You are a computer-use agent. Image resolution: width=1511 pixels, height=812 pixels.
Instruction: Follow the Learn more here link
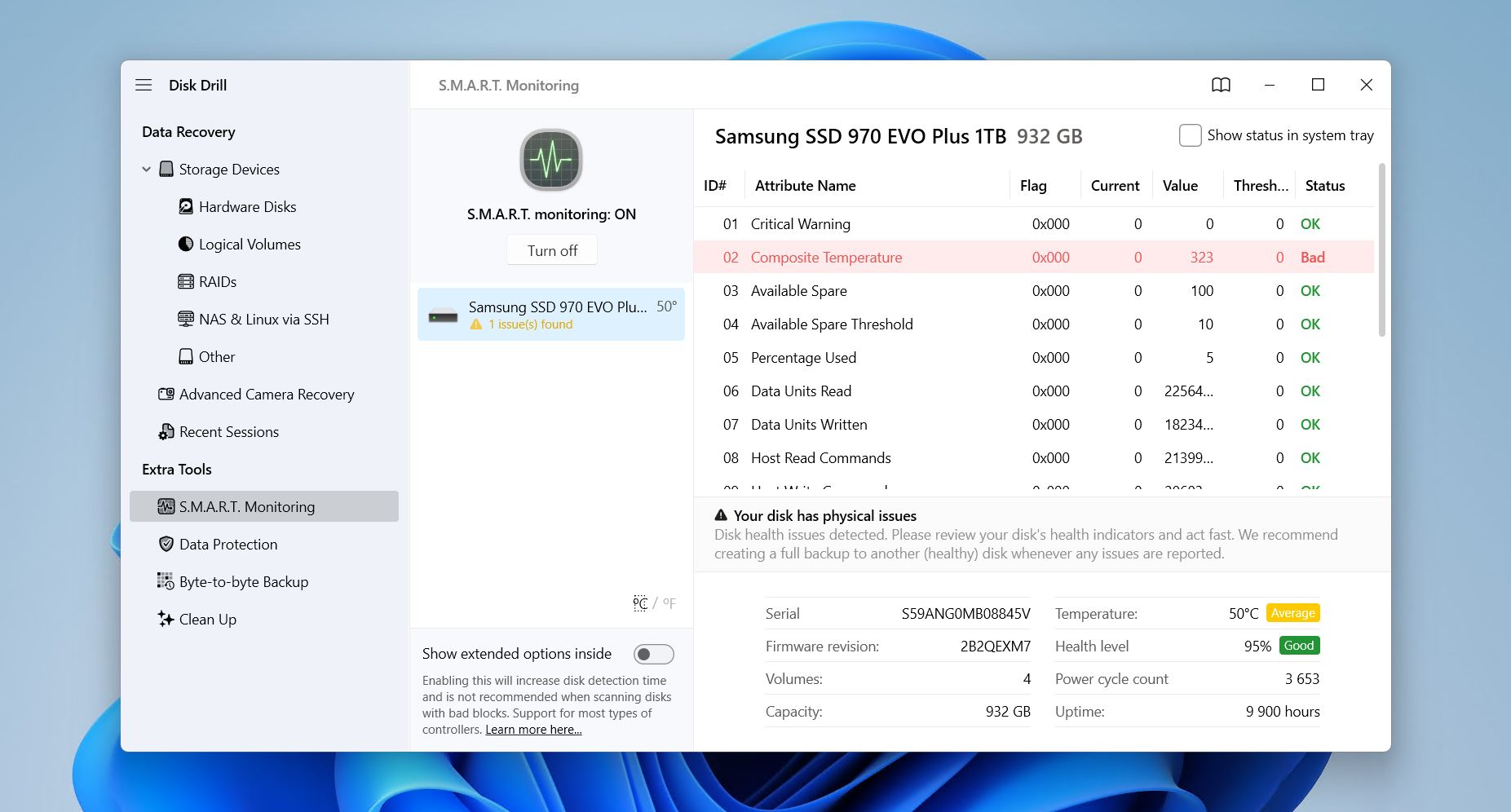[533, 730]
